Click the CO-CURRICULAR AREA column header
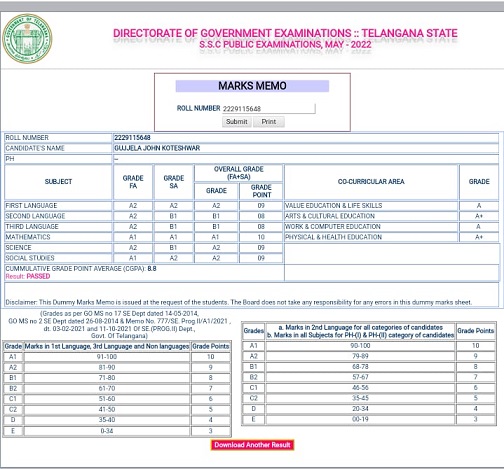This screenshot has width=504, height=469. pos(371,182)
